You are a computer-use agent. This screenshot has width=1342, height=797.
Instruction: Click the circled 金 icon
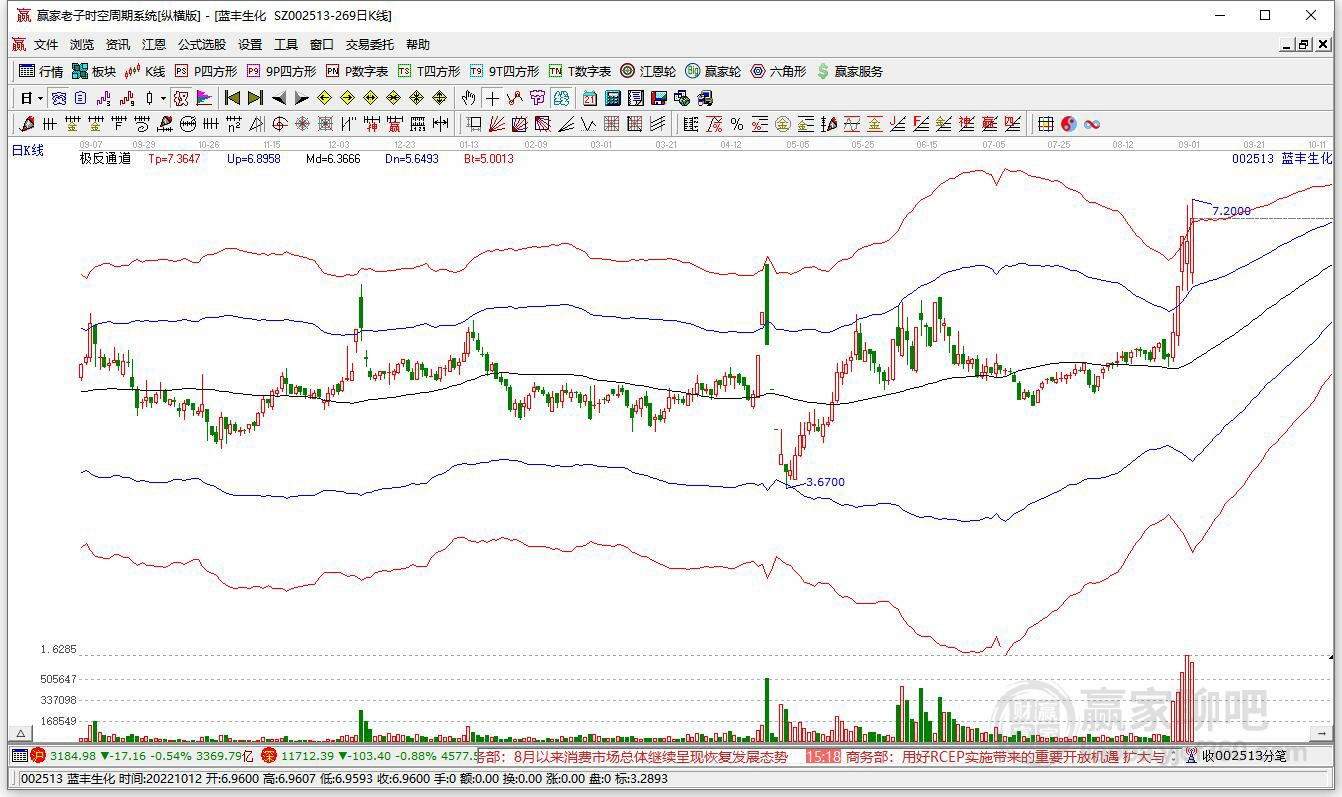783,124
